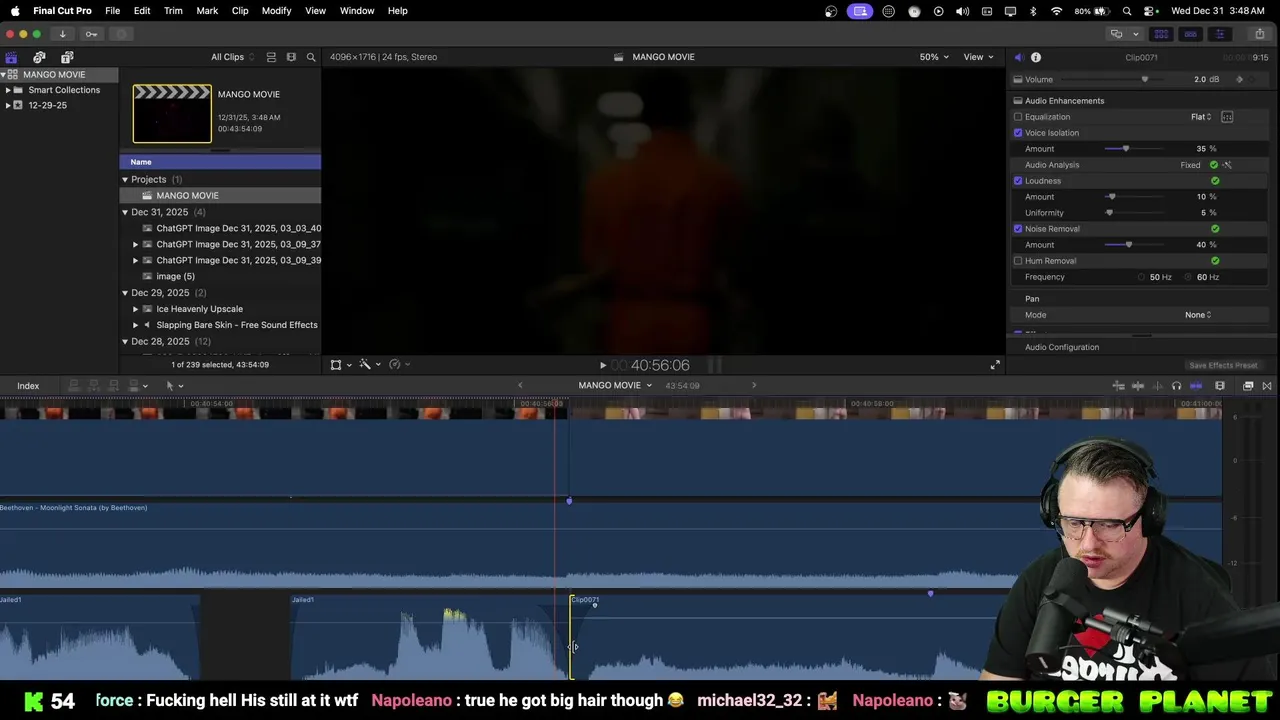Show the Info inspector icon
The image size is (1280, 720).
[x=1036, y=57]
